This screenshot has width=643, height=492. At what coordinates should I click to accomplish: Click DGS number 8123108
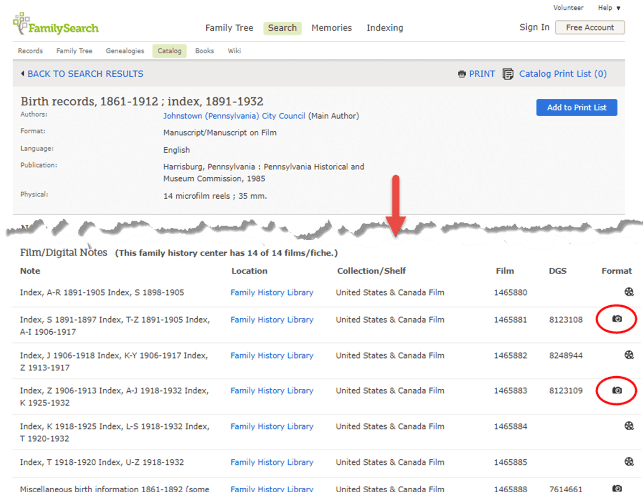tap(565, 320)
